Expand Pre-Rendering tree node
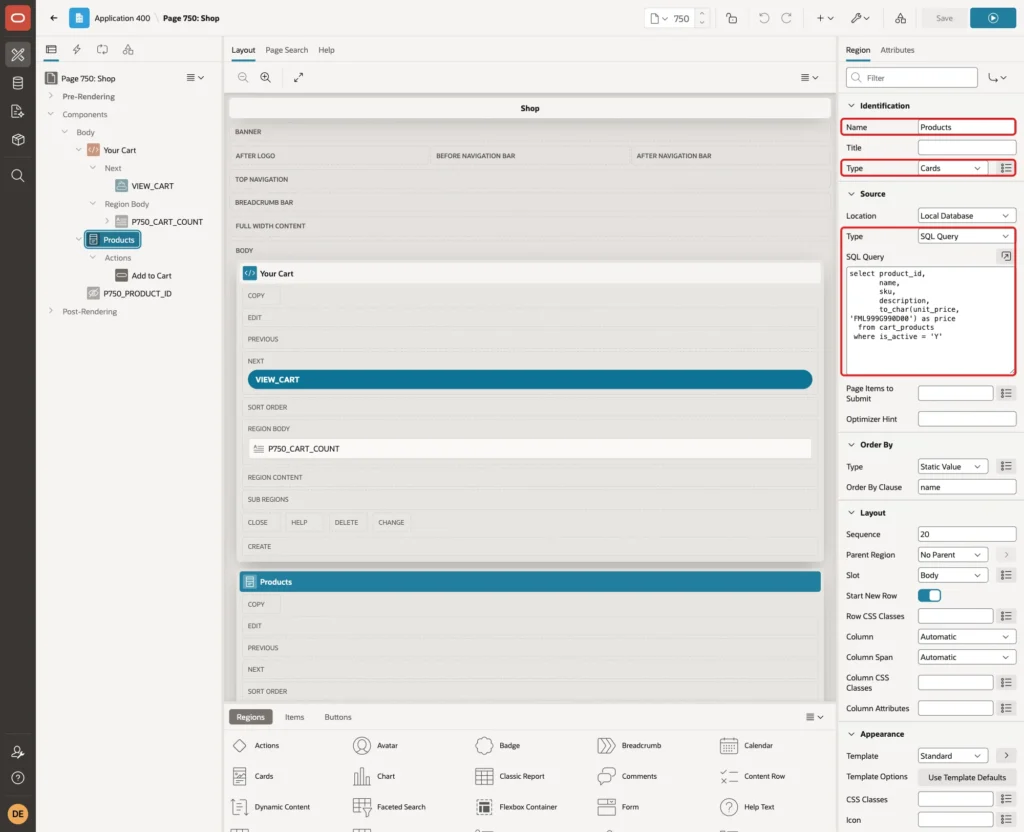 click(51, 96)
